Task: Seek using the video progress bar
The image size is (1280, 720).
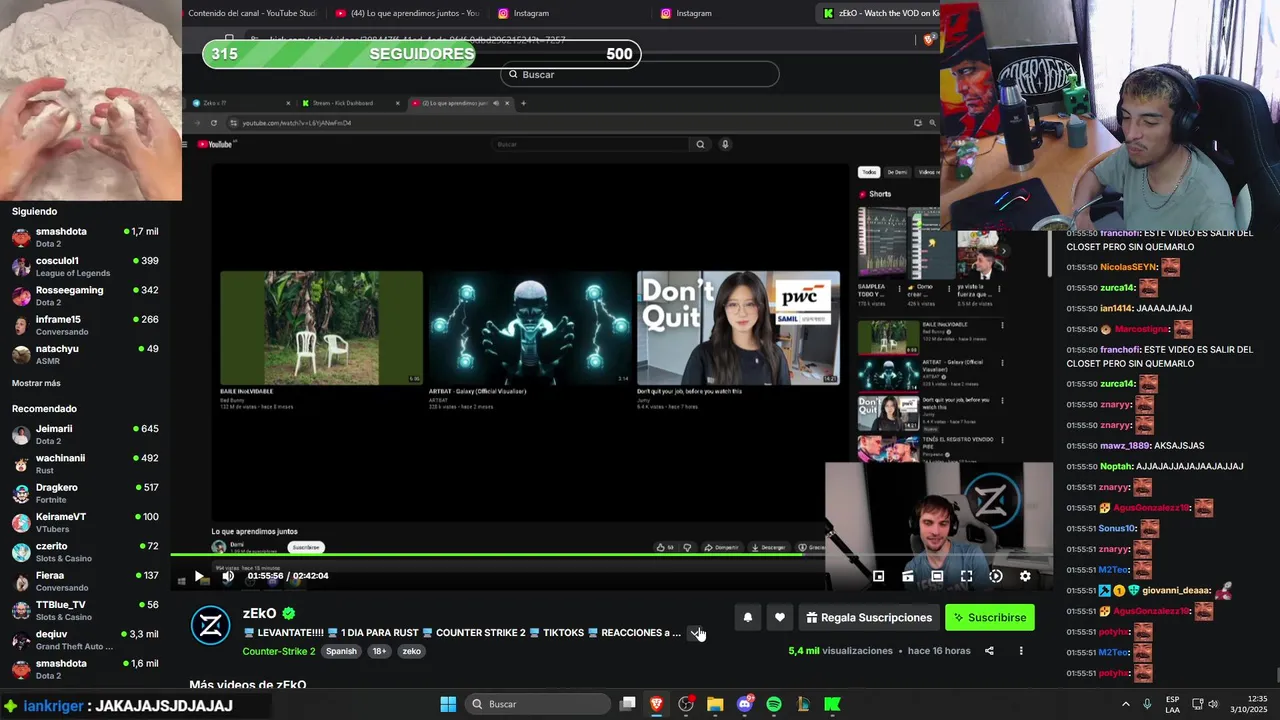Action: [x=611, y=555]
